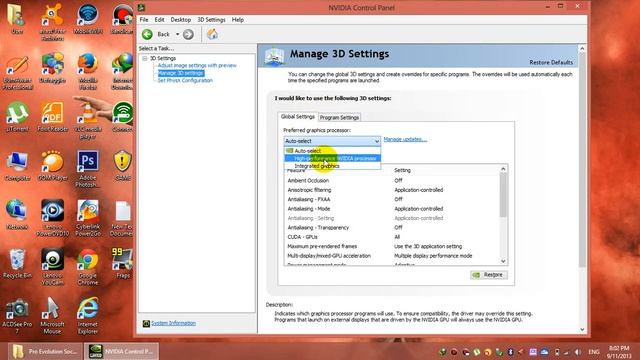The height and width of the screenshot is (360, 640).
Task: Open the ACDSee Pro 7 desktop icon
Action: tap(17, 316)
